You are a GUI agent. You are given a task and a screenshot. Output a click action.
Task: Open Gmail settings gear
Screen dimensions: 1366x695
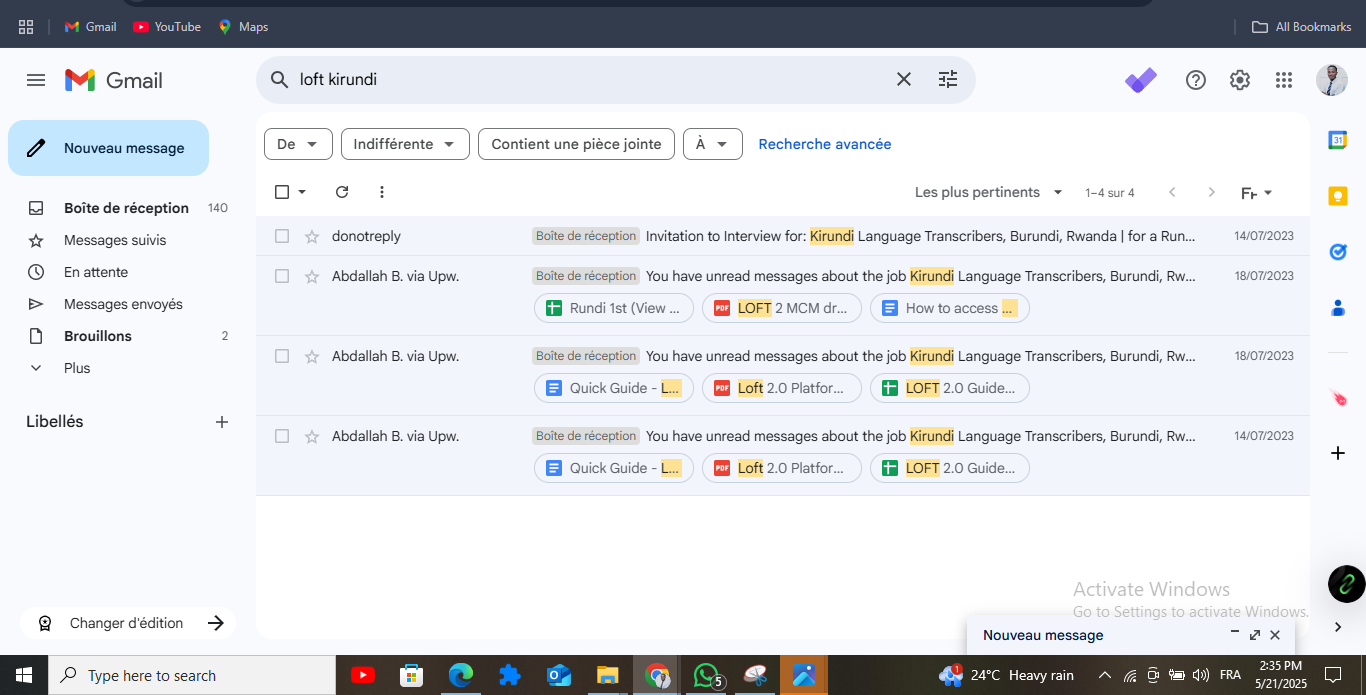pos(1240,80)
